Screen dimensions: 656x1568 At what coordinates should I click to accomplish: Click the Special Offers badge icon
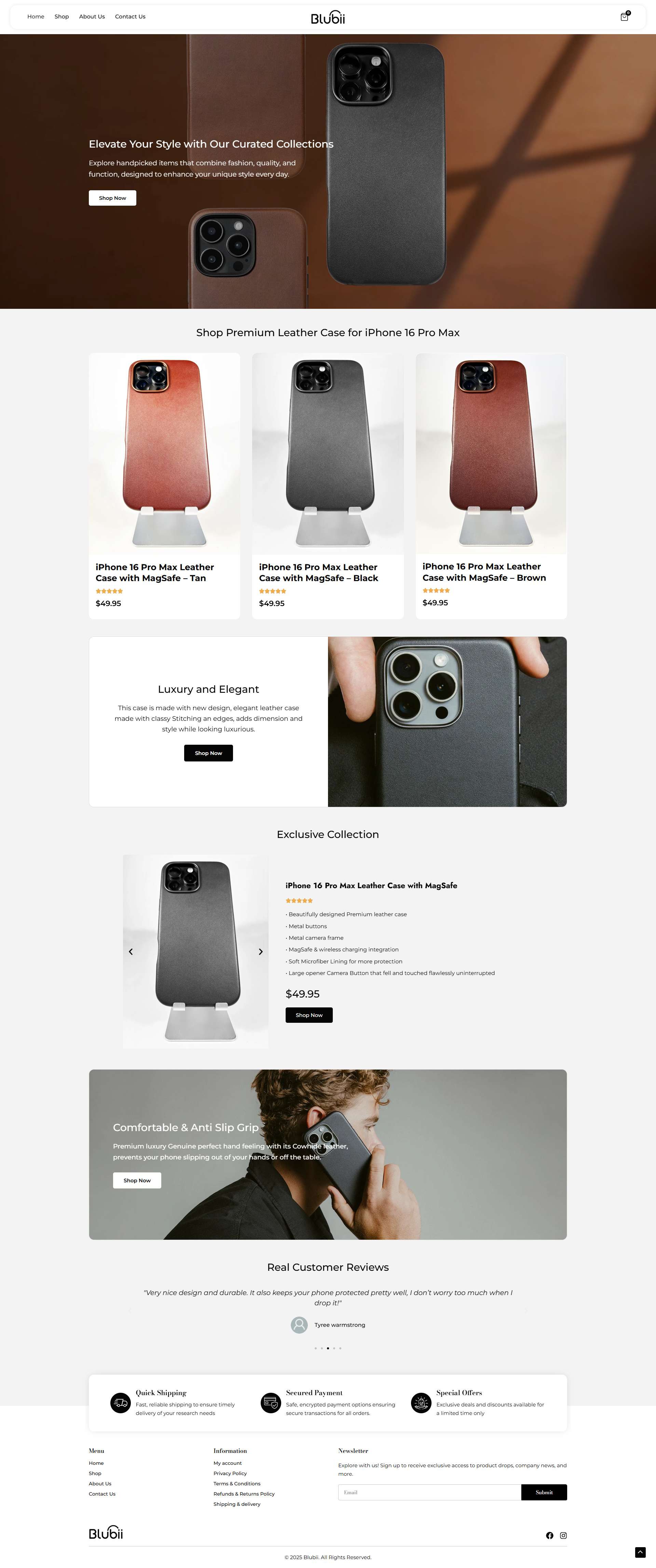(421, 1402)
